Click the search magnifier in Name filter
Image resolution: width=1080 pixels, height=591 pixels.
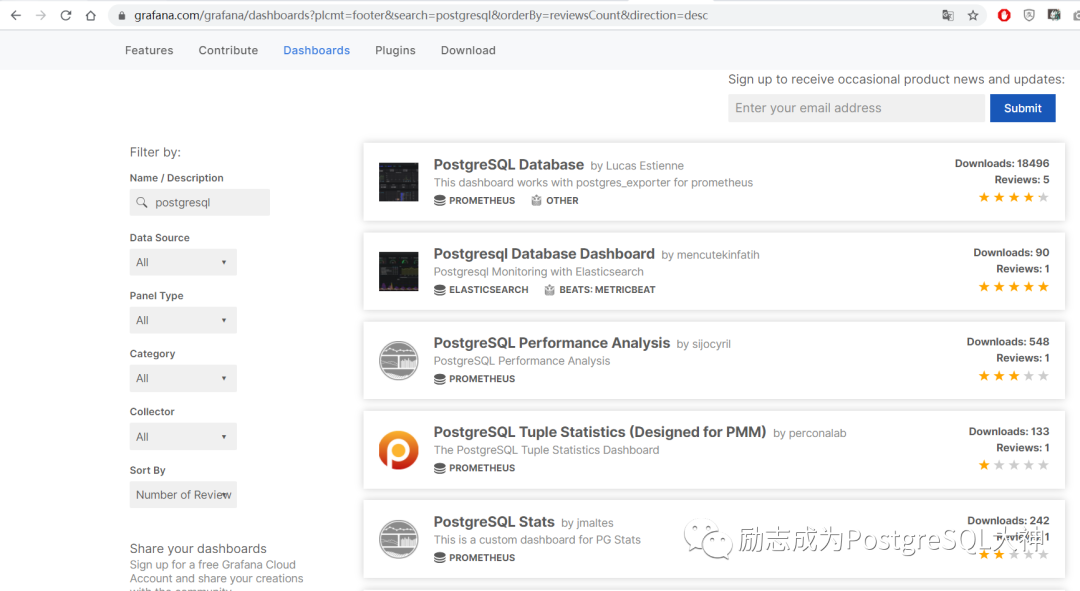pos(142,203)
